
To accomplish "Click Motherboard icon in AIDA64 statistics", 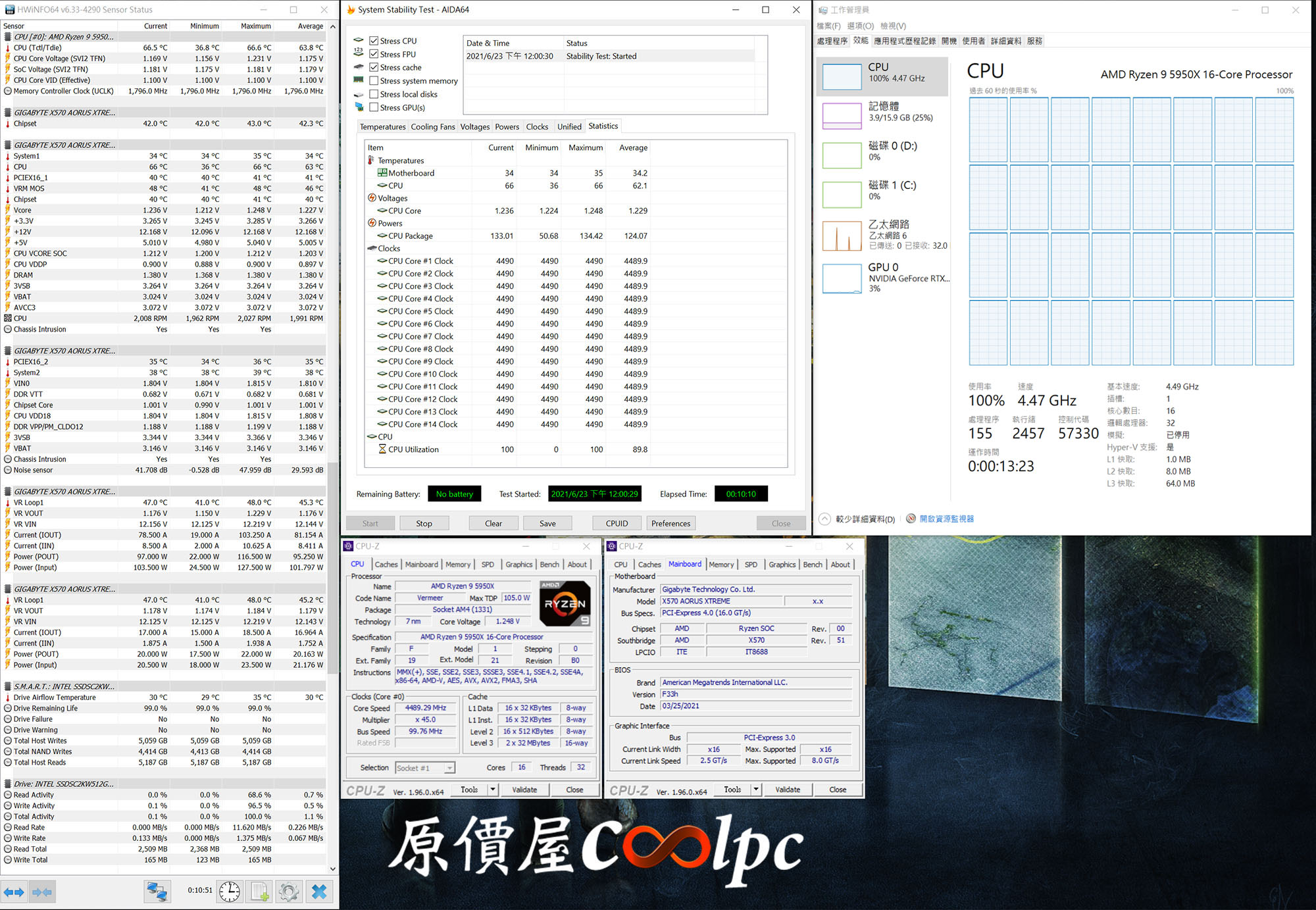I will point(382,172).
